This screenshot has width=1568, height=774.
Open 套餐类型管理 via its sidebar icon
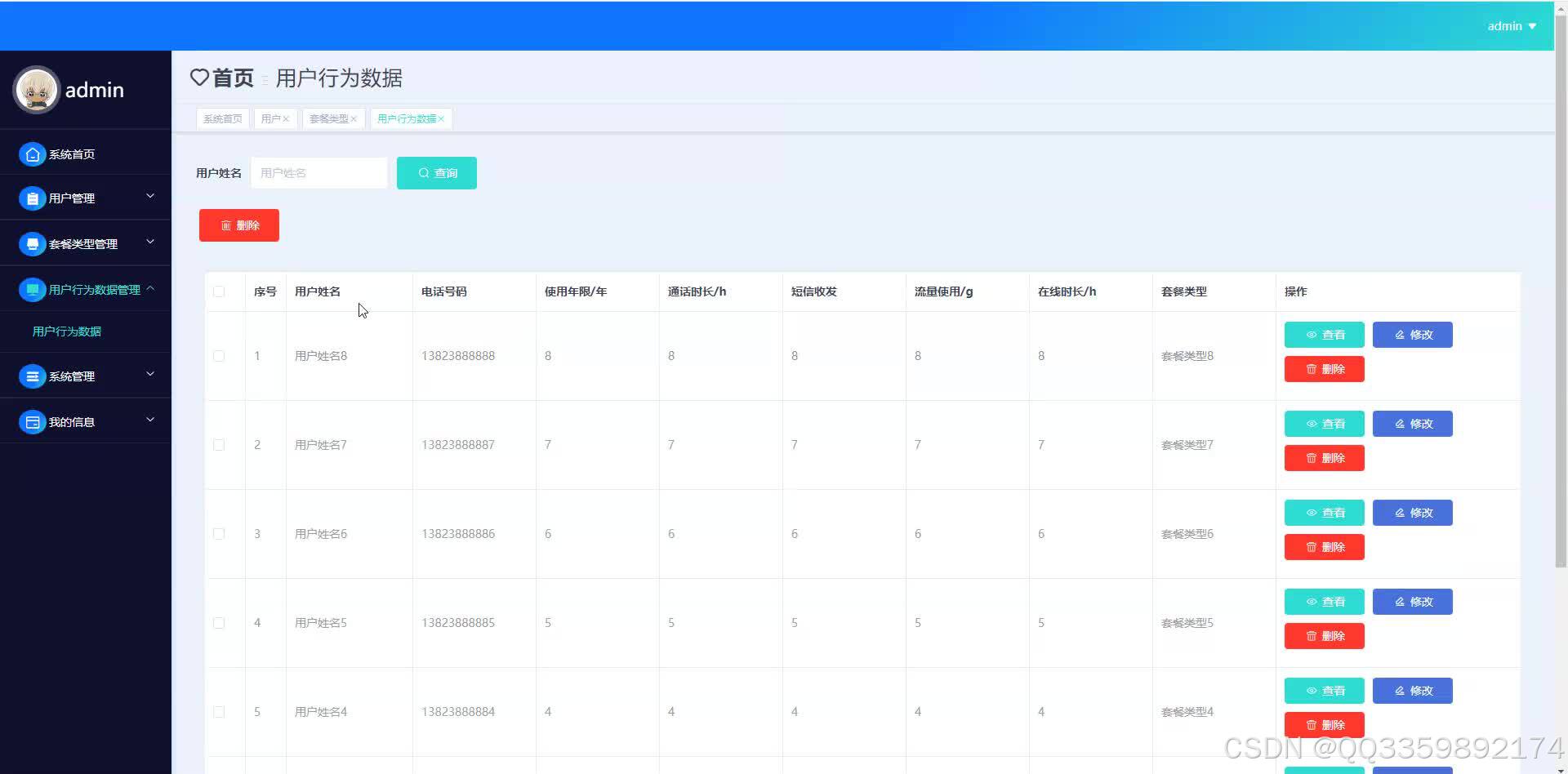point(32,242)
